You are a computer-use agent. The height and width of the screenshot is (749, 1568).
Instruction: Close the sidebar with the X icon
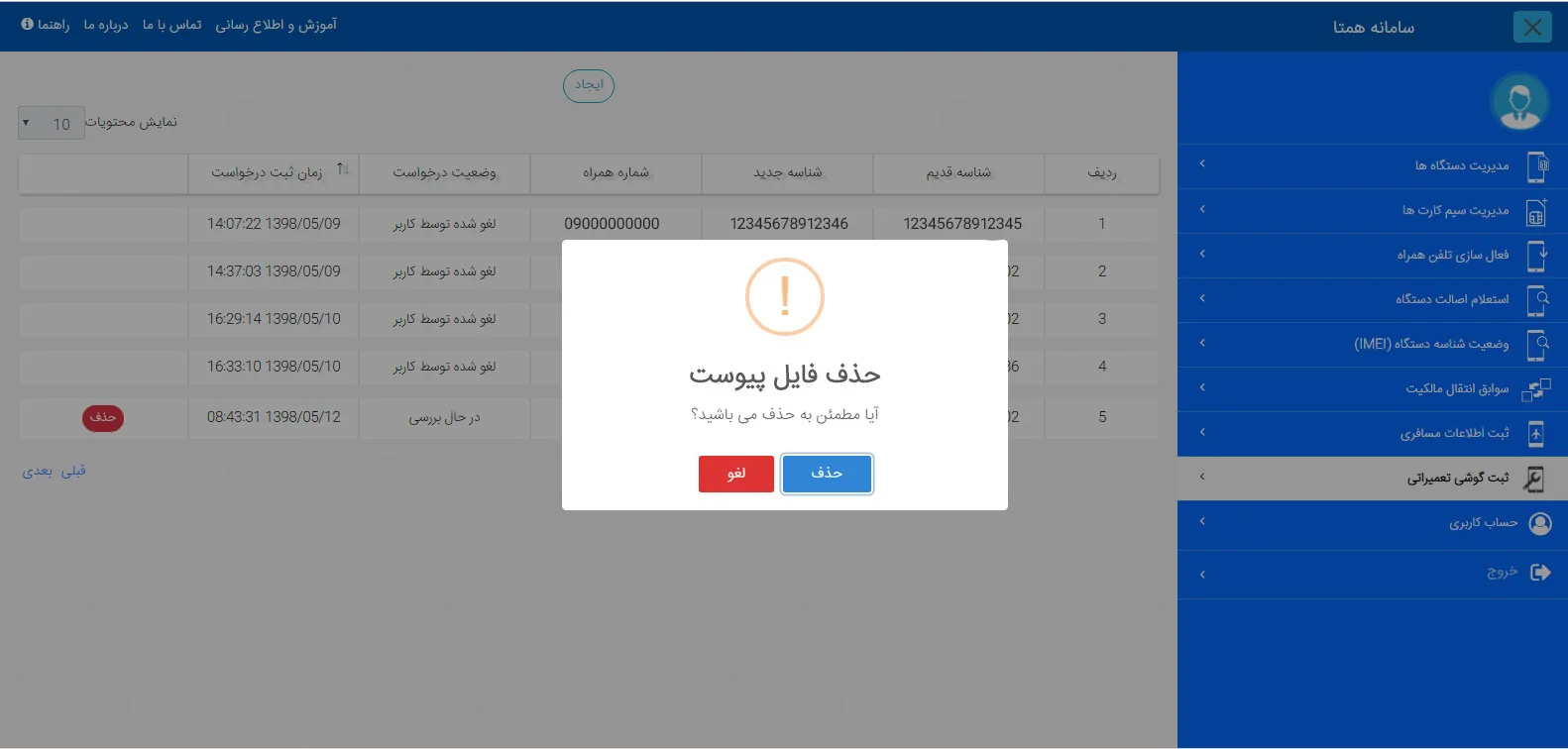[1532, 27]
